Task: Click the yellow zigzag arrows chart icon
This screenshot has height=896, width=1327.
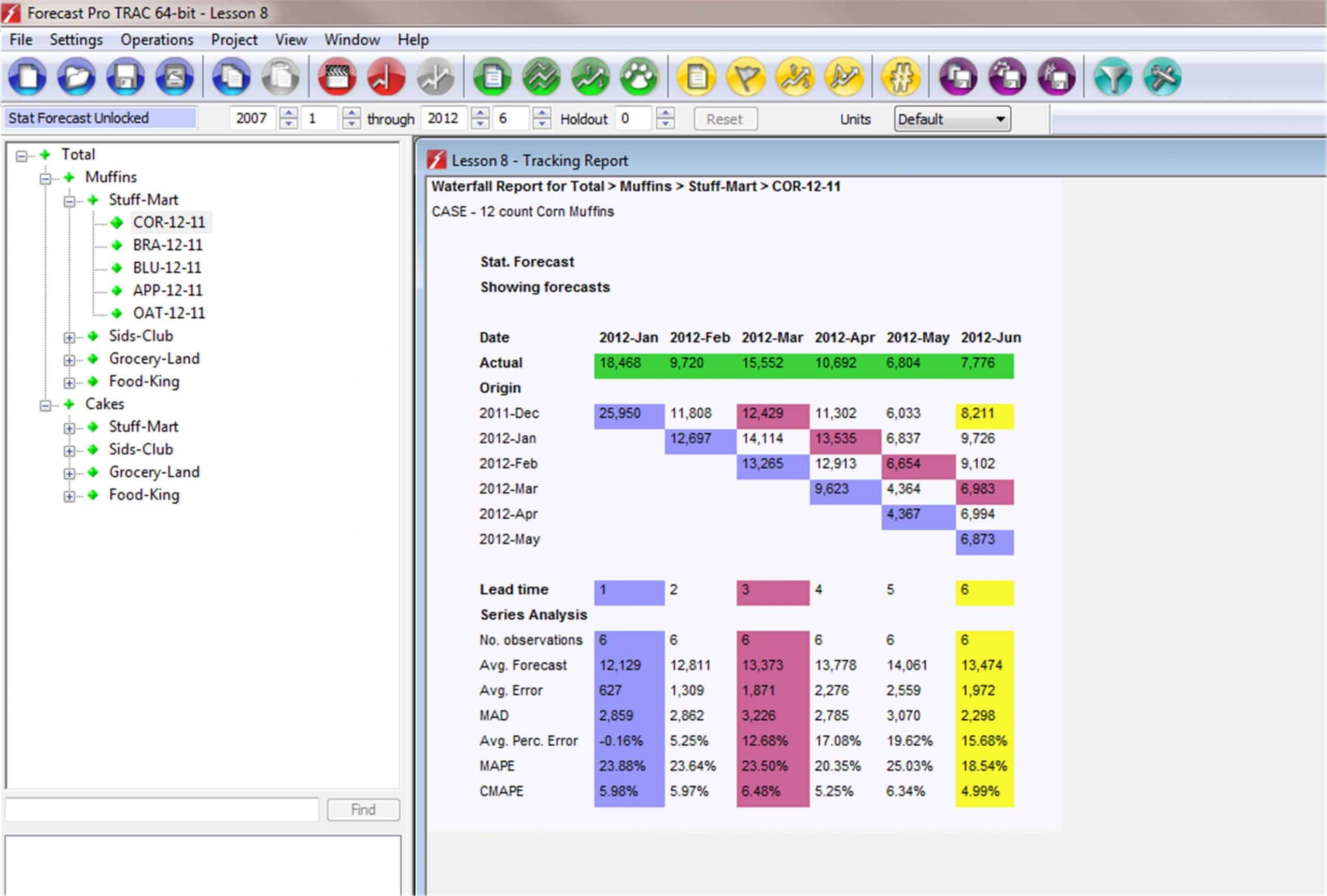Action: [x=795, y=77]
